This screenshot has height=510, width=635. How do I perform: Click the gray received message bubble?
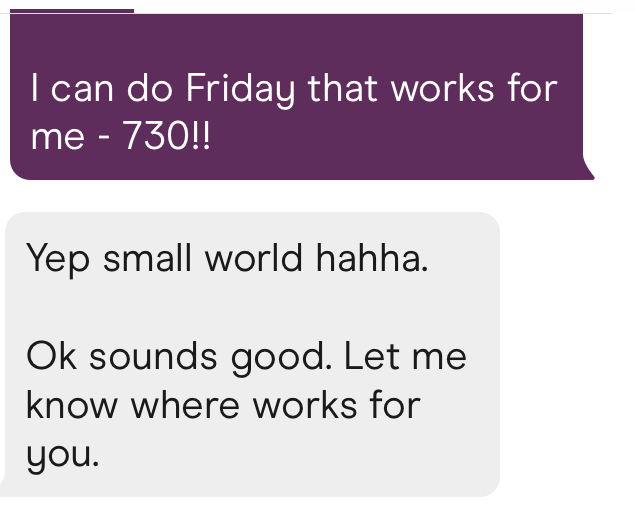point(250,354)
